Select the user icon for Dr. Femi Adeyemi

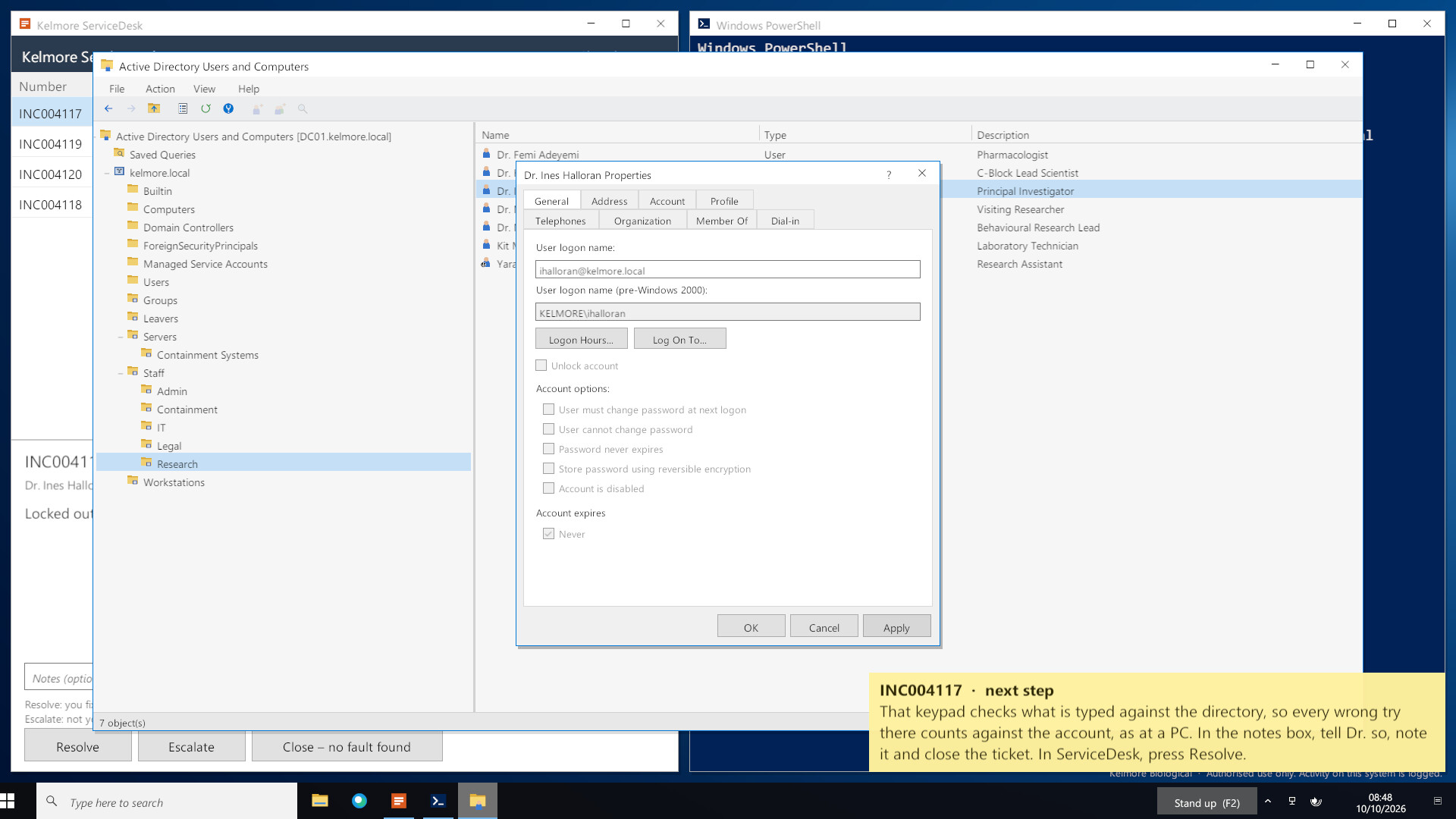click(x=487, y=154)
